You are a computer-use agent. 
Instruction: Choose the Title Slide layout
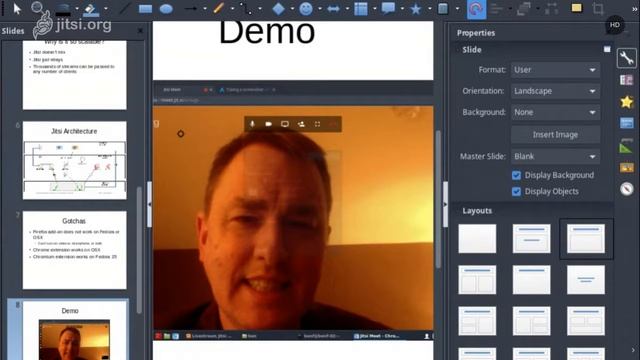click(x=531, y=238)
